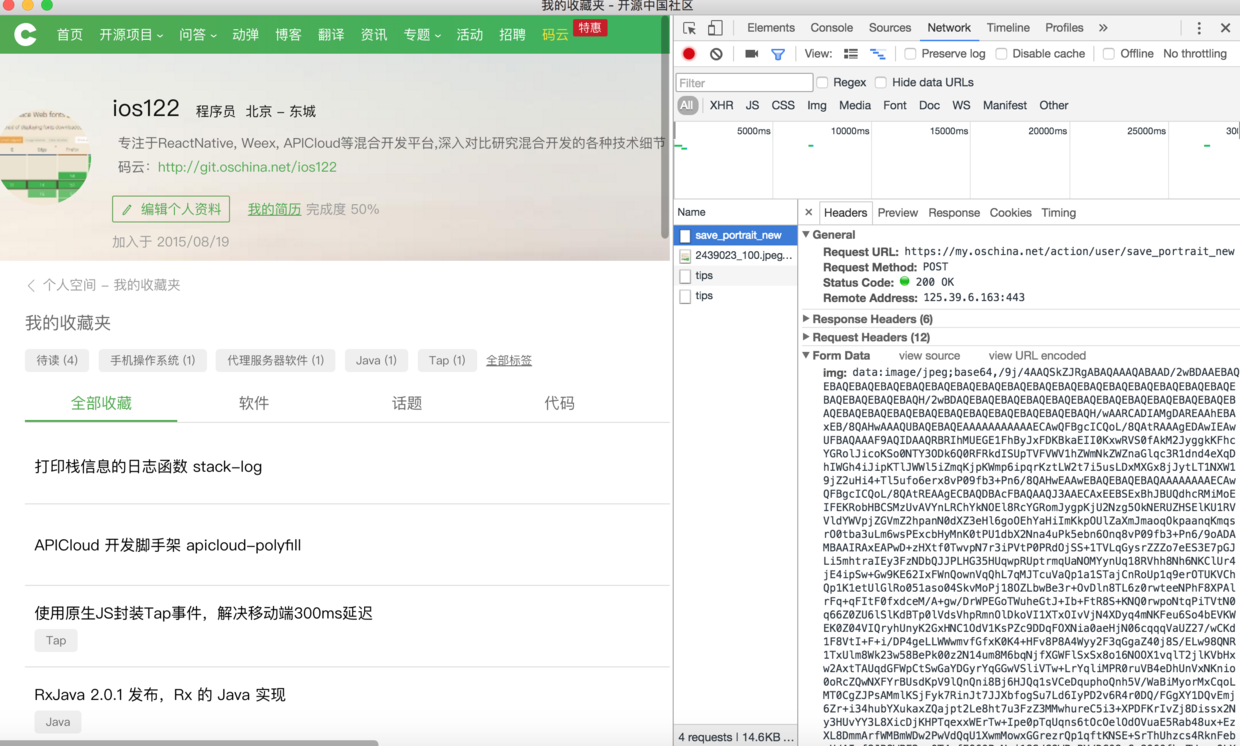
Task: Enable Regex filter checkbox
Action: (822, 82)
